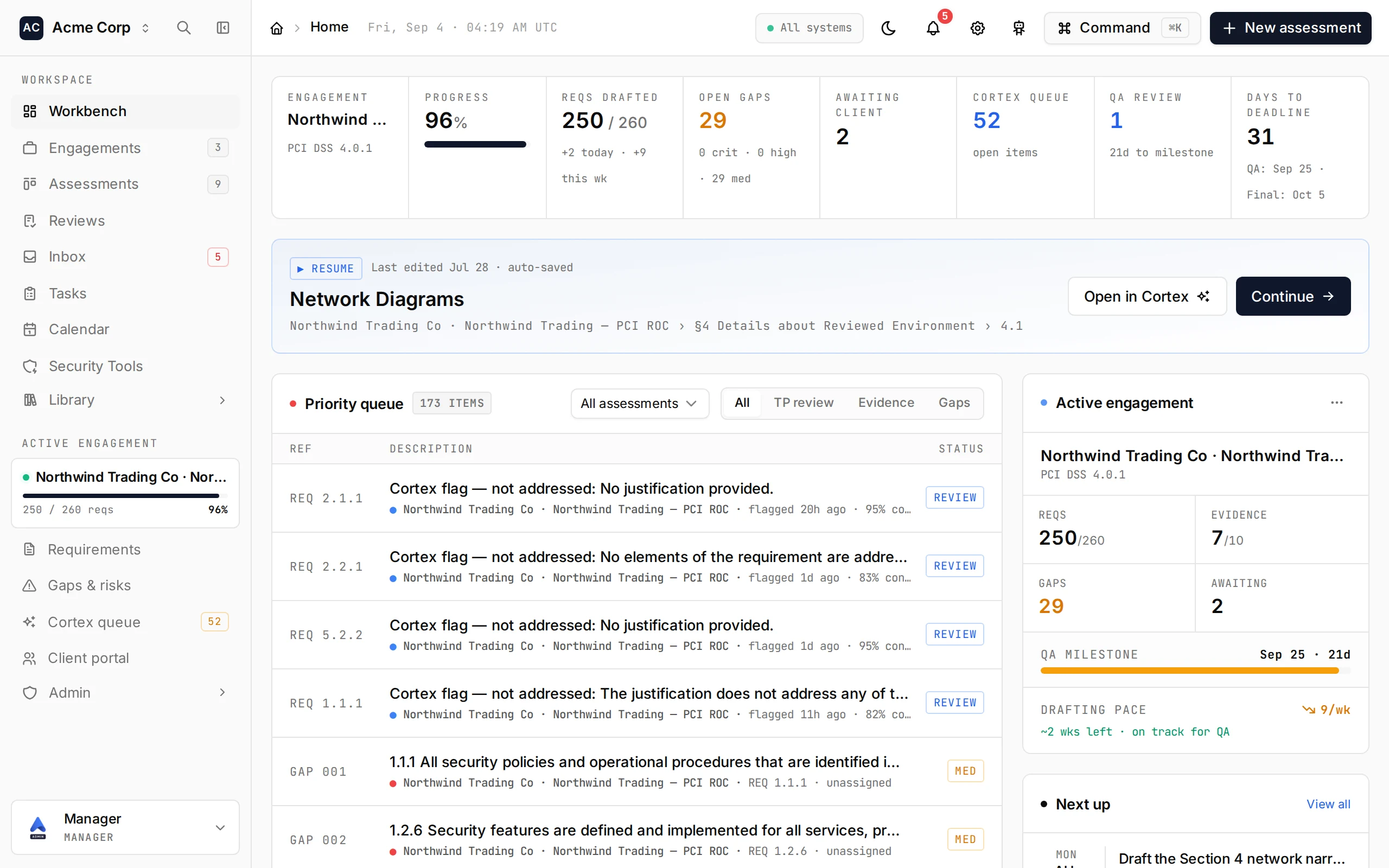Open the Command palette button
This screenshot has height=868, width=1389.
[1122, 28]
